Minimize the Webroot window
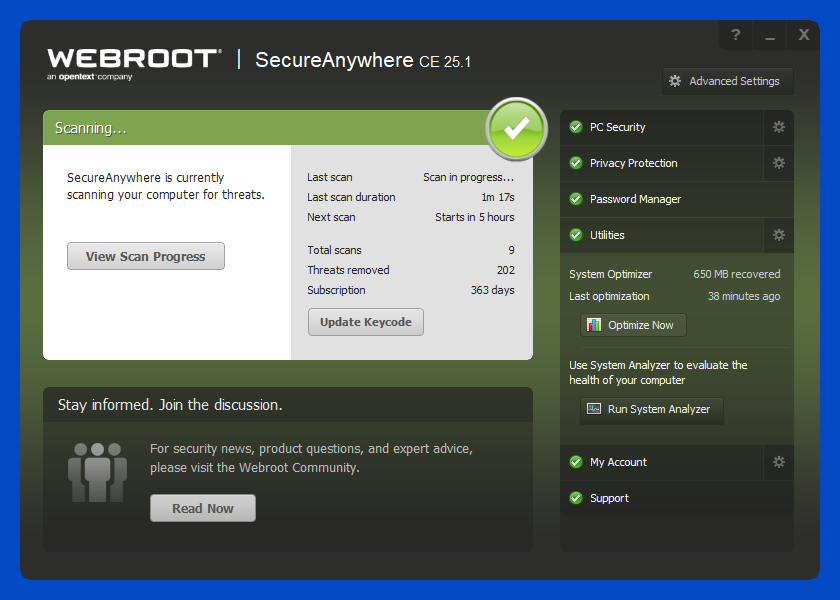This screenshot has height=600, width=840. point(770,35)
